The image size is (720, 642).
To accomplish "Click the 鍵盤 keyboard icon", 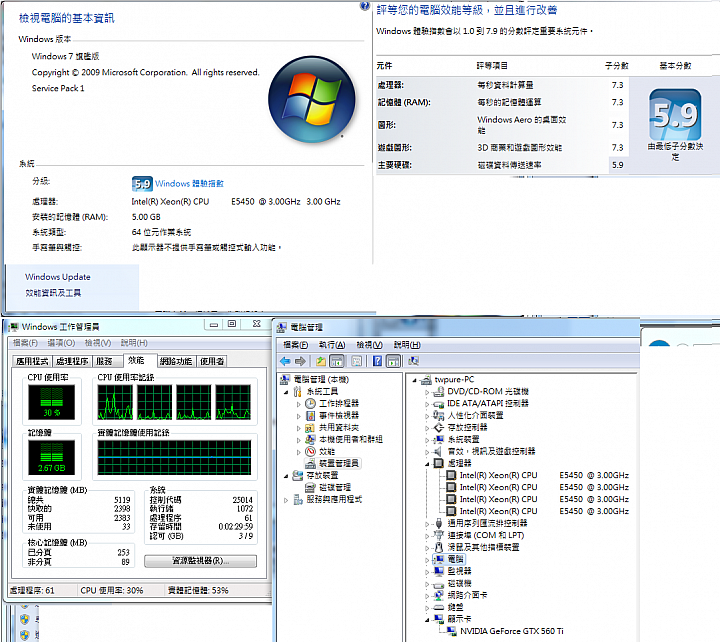I will click(439, 607).
